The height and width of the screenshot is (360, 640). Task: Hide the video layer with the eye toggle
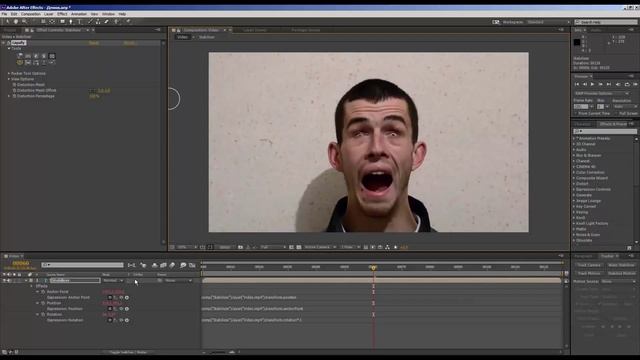click(x=4, y=281)
